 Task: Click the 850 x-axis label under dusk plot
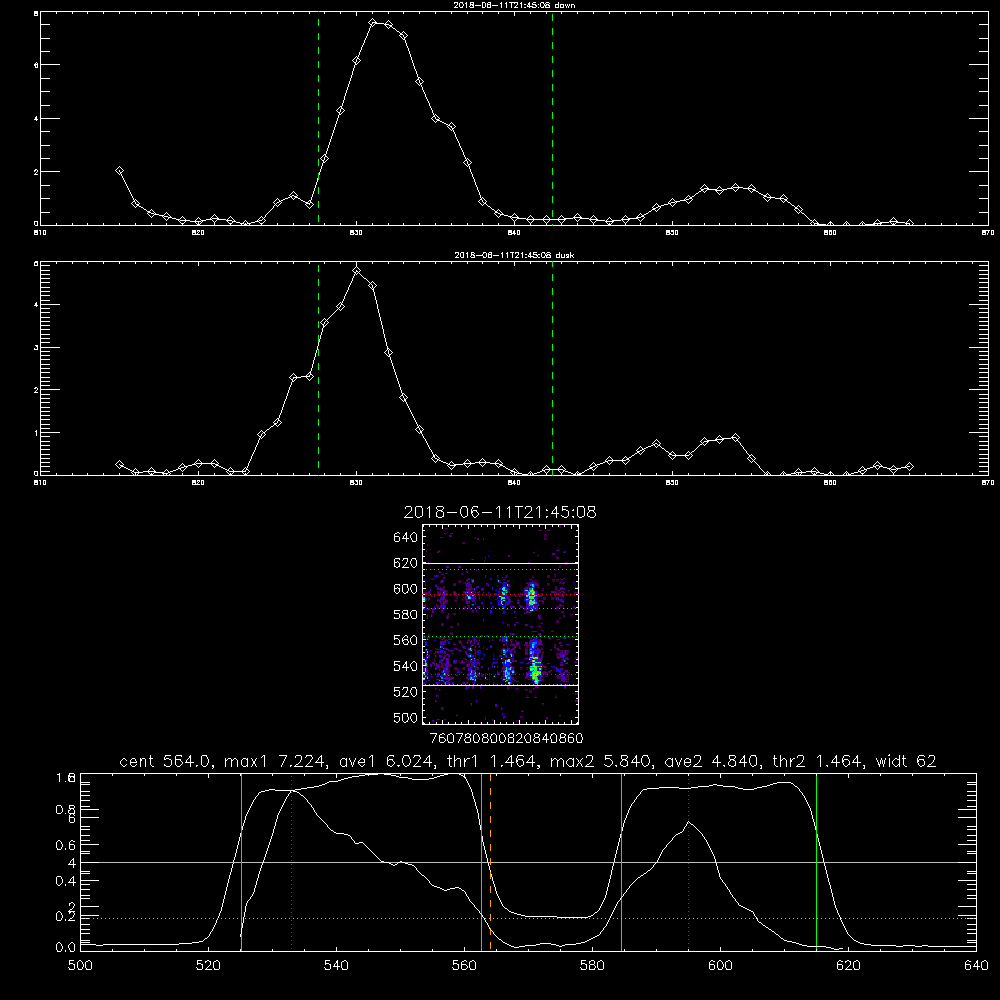coord(672,483)
